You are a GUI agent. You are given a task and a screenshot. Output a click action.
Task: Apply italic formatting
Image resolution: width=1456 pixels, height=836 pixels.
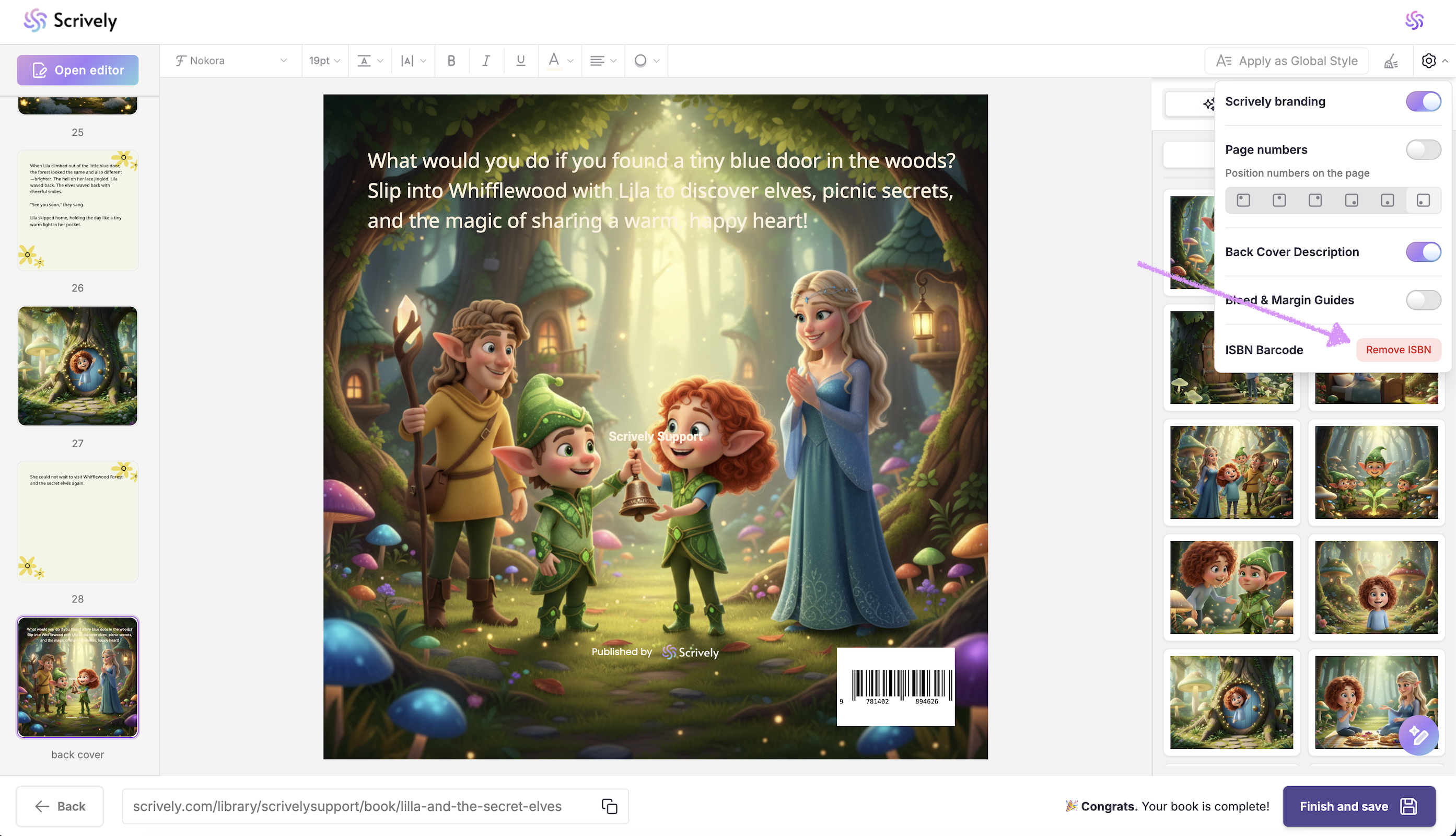coord(486,61)
